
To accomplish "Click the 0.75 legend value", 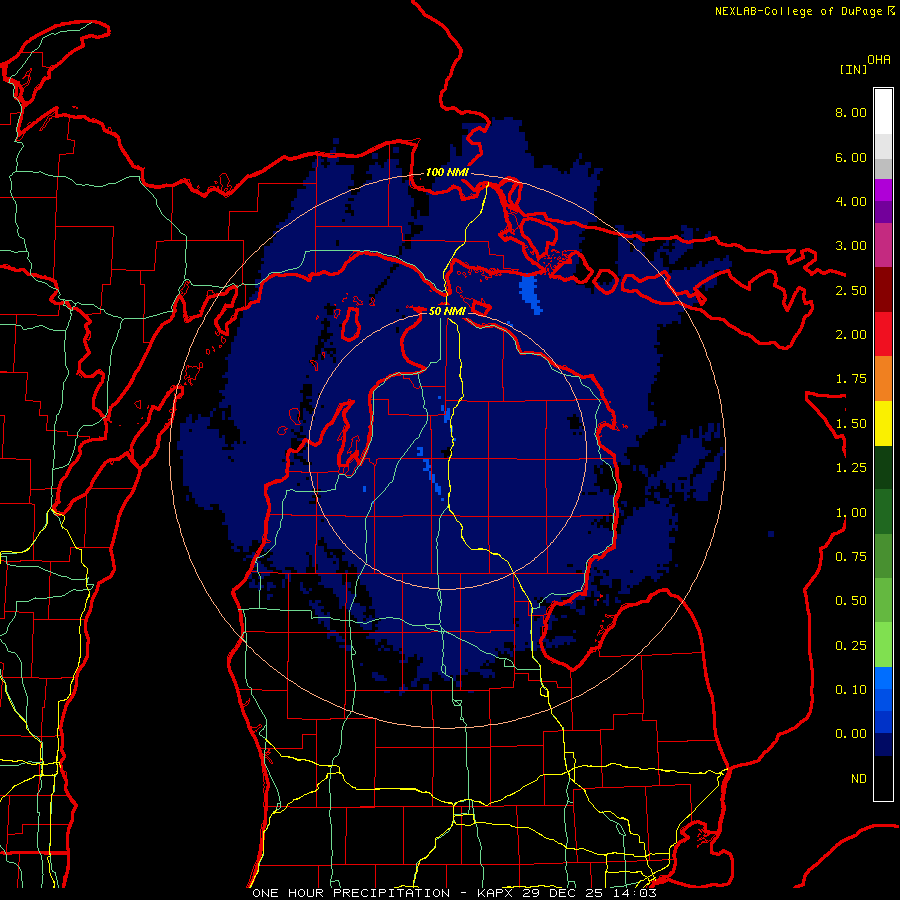I will (x=851, y=557).
